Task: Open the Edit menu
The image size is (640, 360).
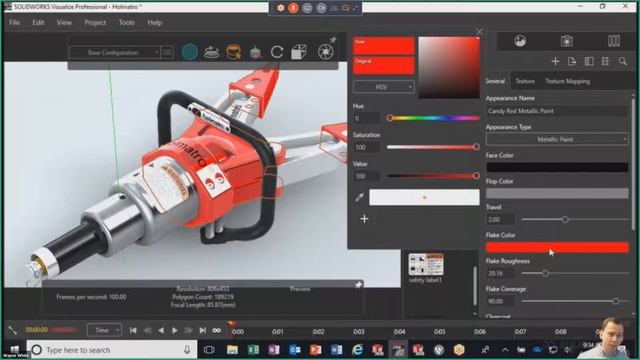Action: 38,22
